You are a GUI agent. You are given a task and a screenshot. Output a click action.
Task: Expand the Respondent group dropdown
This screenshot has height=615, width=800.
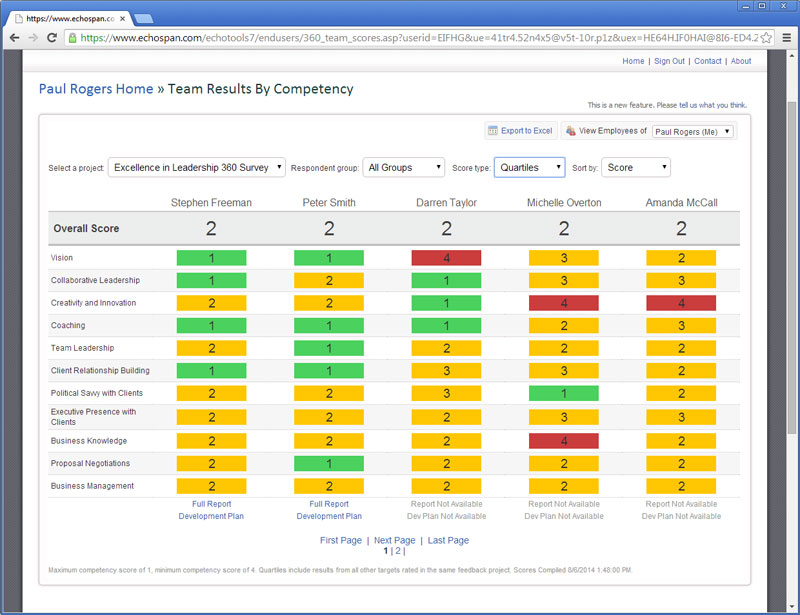coord(404,167)
